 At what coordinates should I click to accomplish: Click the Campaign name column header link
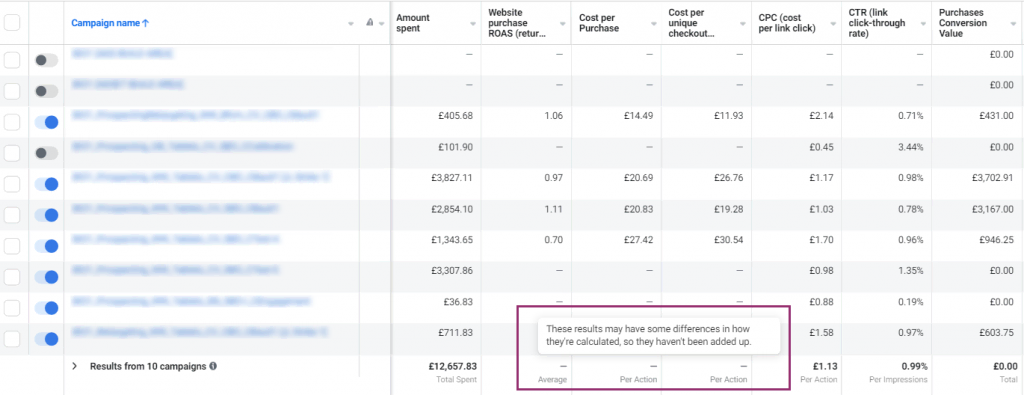pyautogui.click(x=106, y=23)
